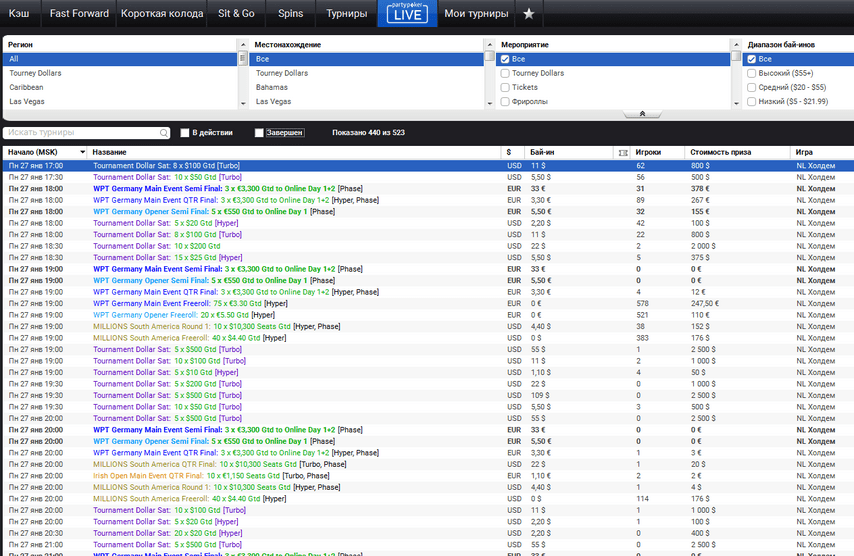This screenshot has width=854, height=556.
Task: Select the 17:00 Tournament Dollar Sat 8 x $100 row
Action: coord(428,166)
